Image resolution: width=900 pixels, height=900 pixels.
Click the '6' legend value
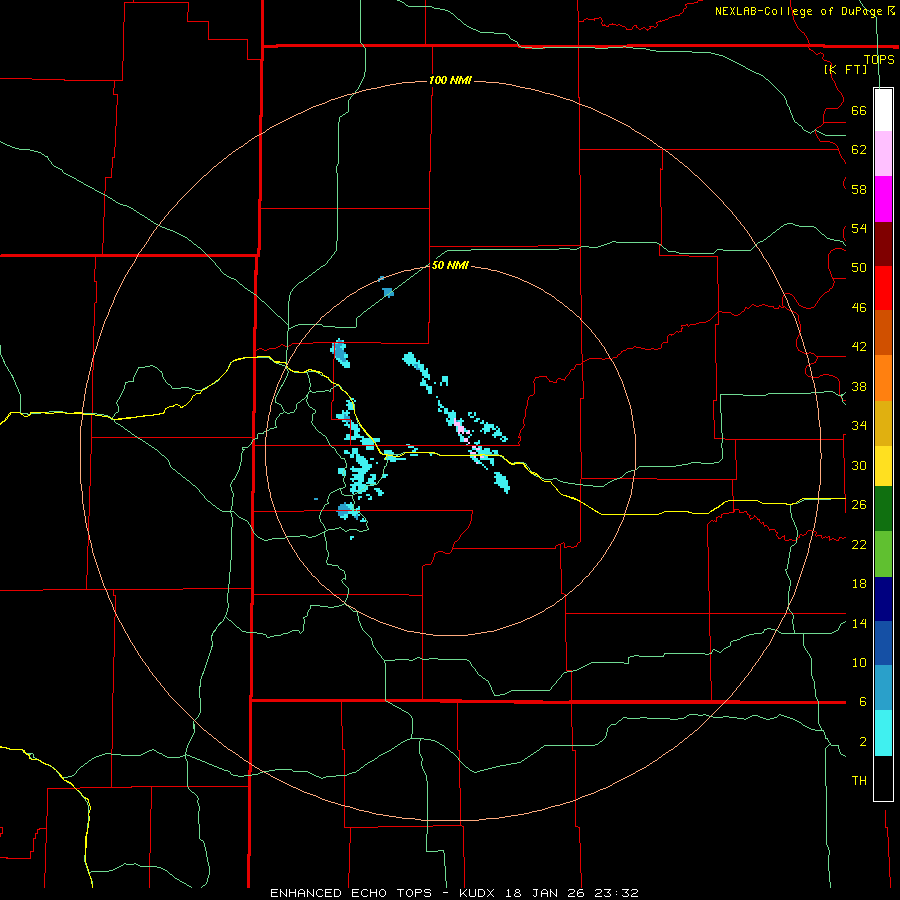tap(863, 701)
